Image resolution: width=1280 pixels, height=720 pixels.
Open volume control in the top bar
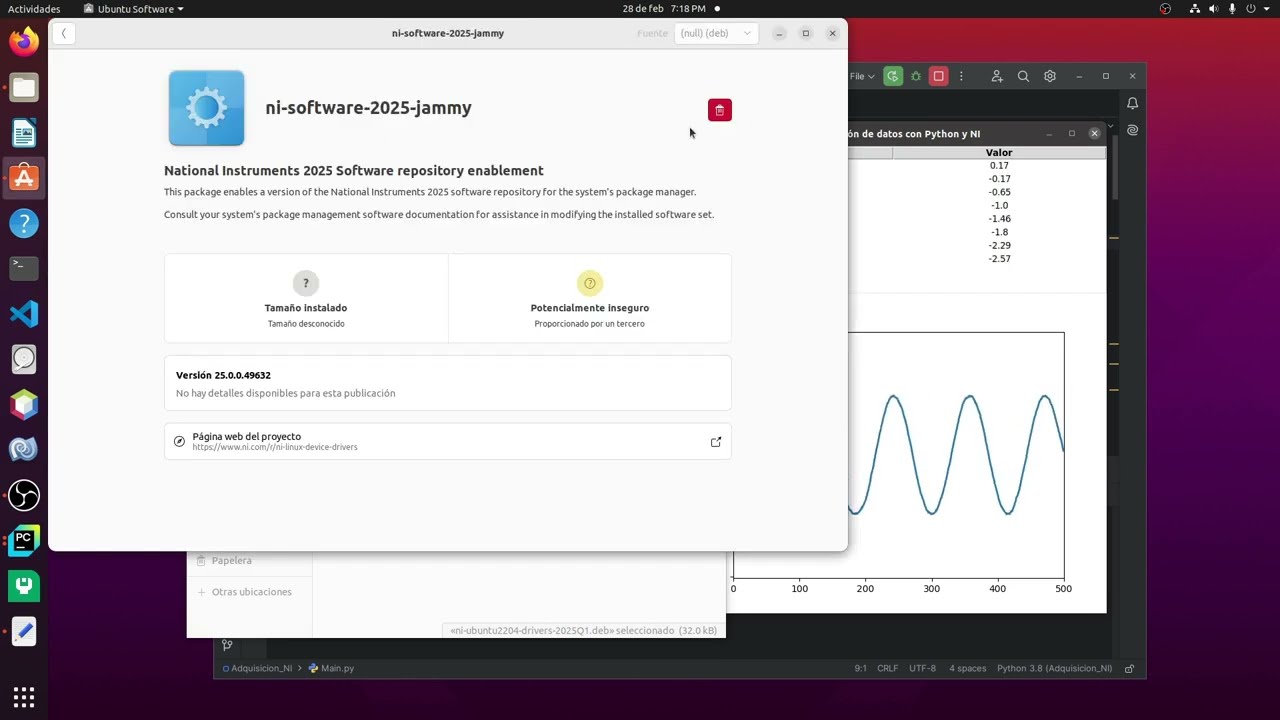(1214, 9)
